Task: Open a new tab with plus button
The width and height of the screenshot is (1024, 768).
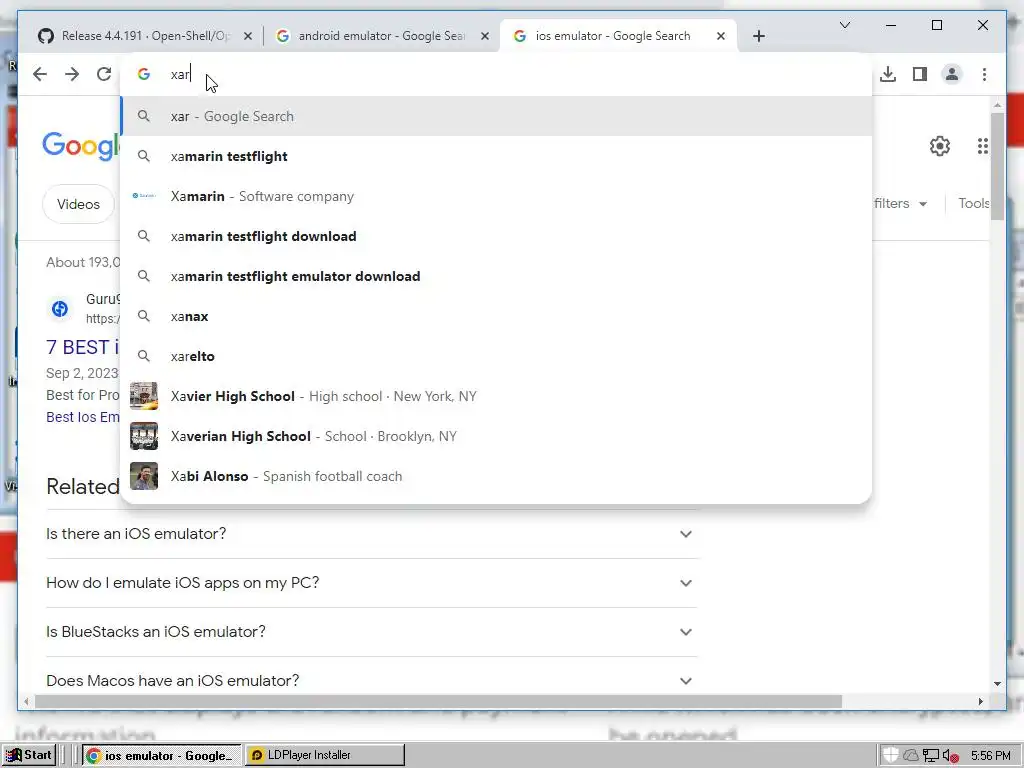Action: pos(758,36)
